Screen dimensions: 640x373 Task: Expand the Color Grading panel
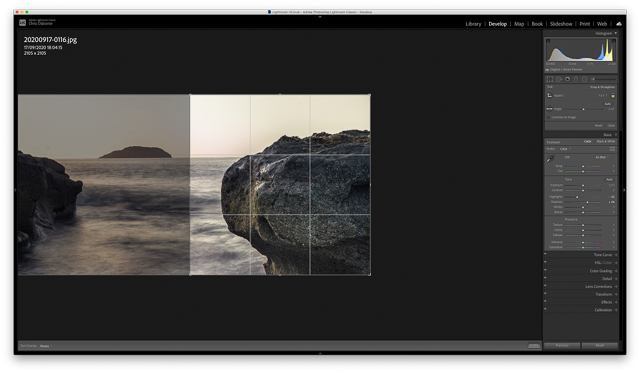click(616, 271)
